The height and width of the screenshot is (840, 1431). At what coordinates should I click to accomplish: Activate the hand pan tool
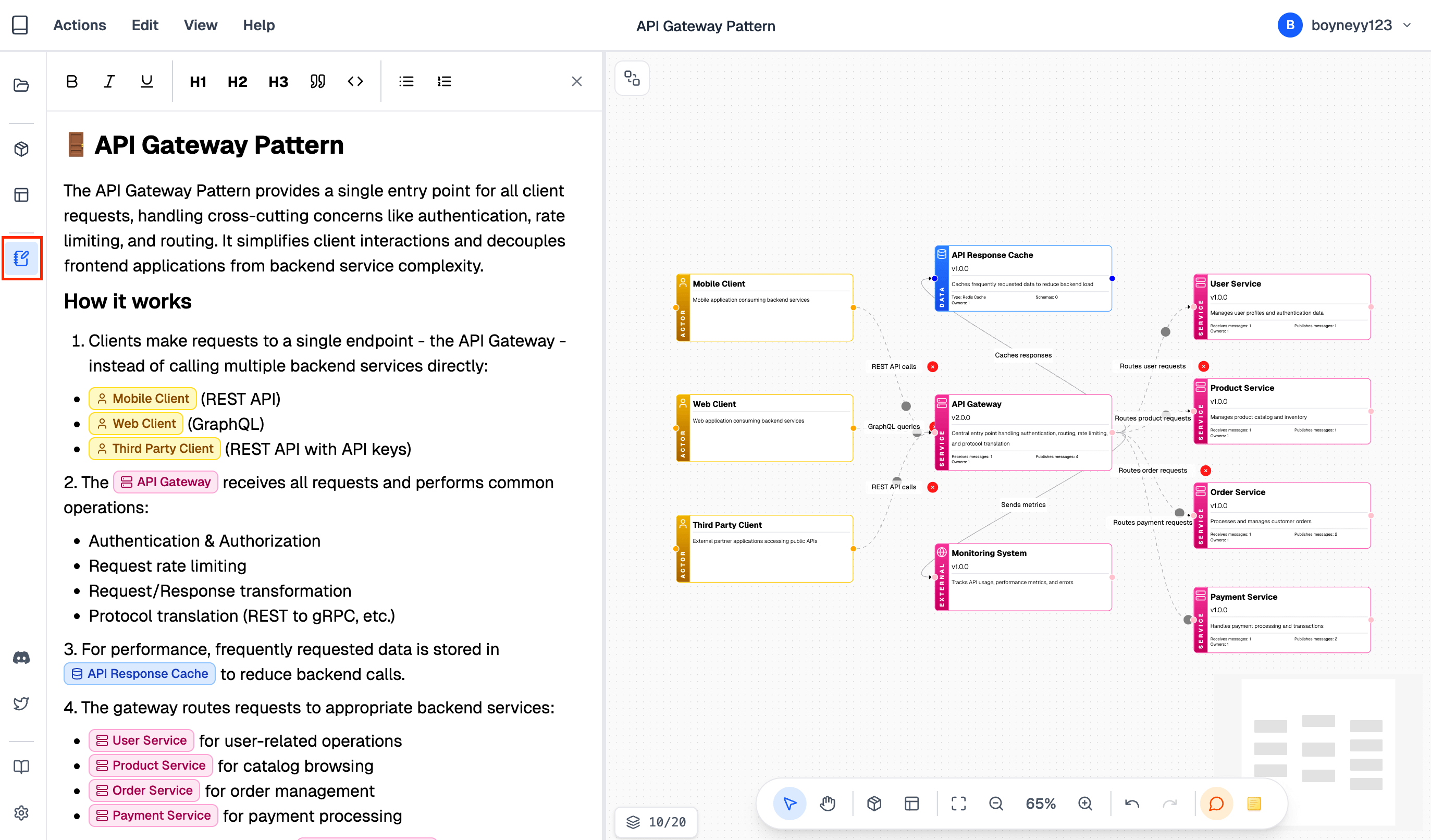(828, 803)
